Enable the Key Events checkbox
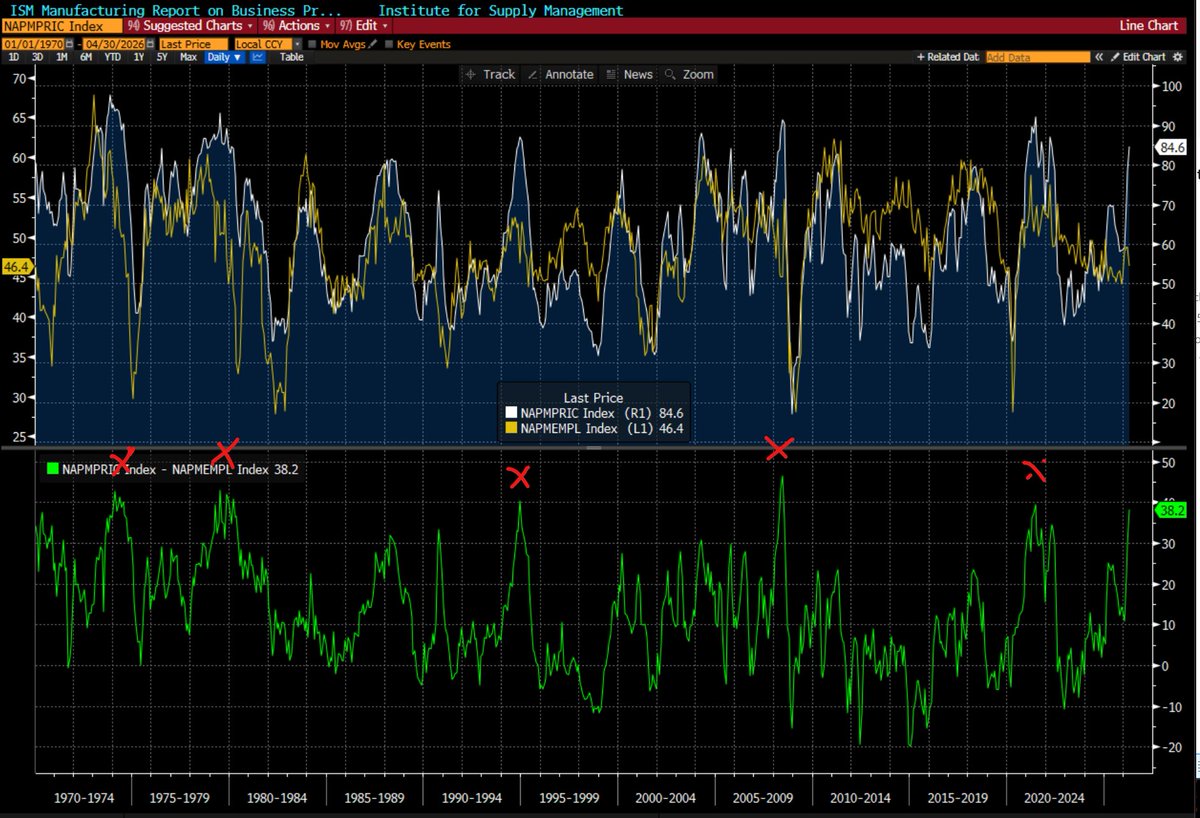The image size is (1200, 818). coord(389,44)
